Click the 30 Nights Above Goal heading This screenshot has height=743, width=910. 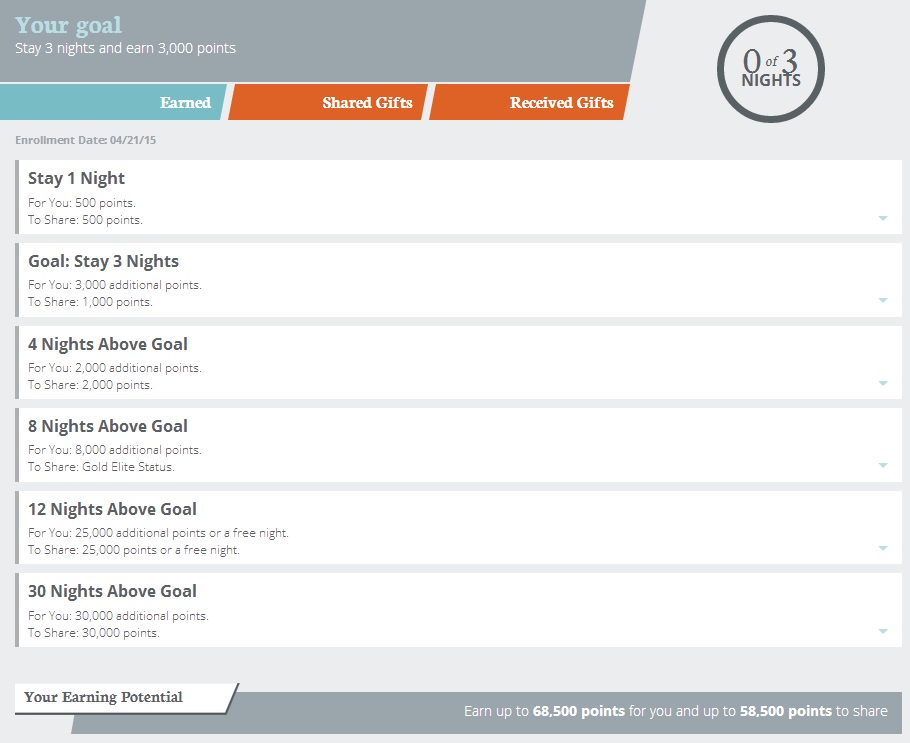(112, 592)
